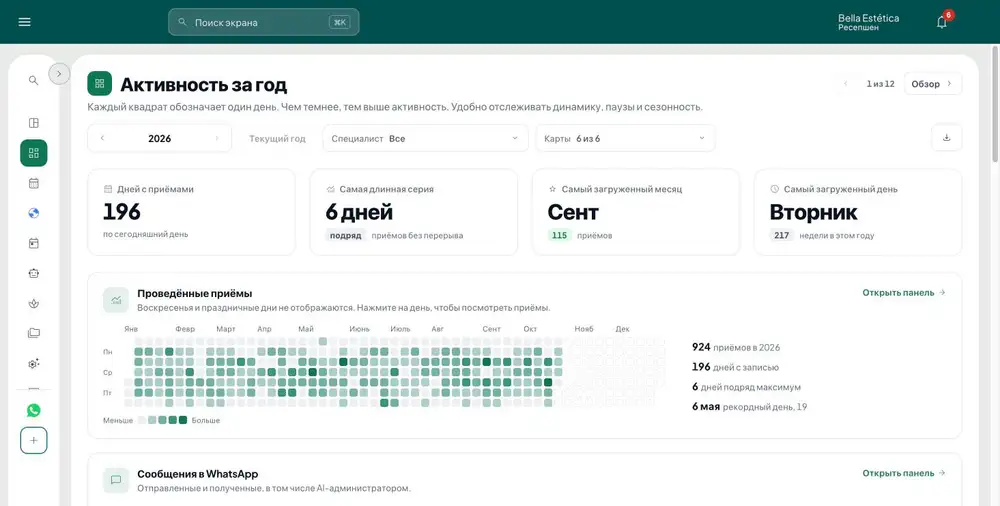Go to previous page beside 1 из 12
The height and width of the screenshot is (506, 1000).
point(846,84)
